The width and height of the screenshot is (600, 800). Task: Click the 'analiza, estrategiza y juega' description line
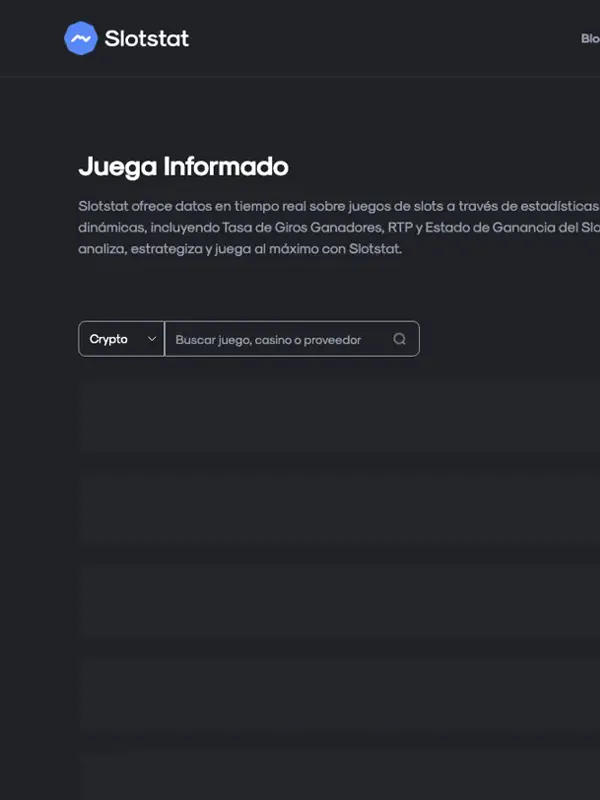pos(240,249)
